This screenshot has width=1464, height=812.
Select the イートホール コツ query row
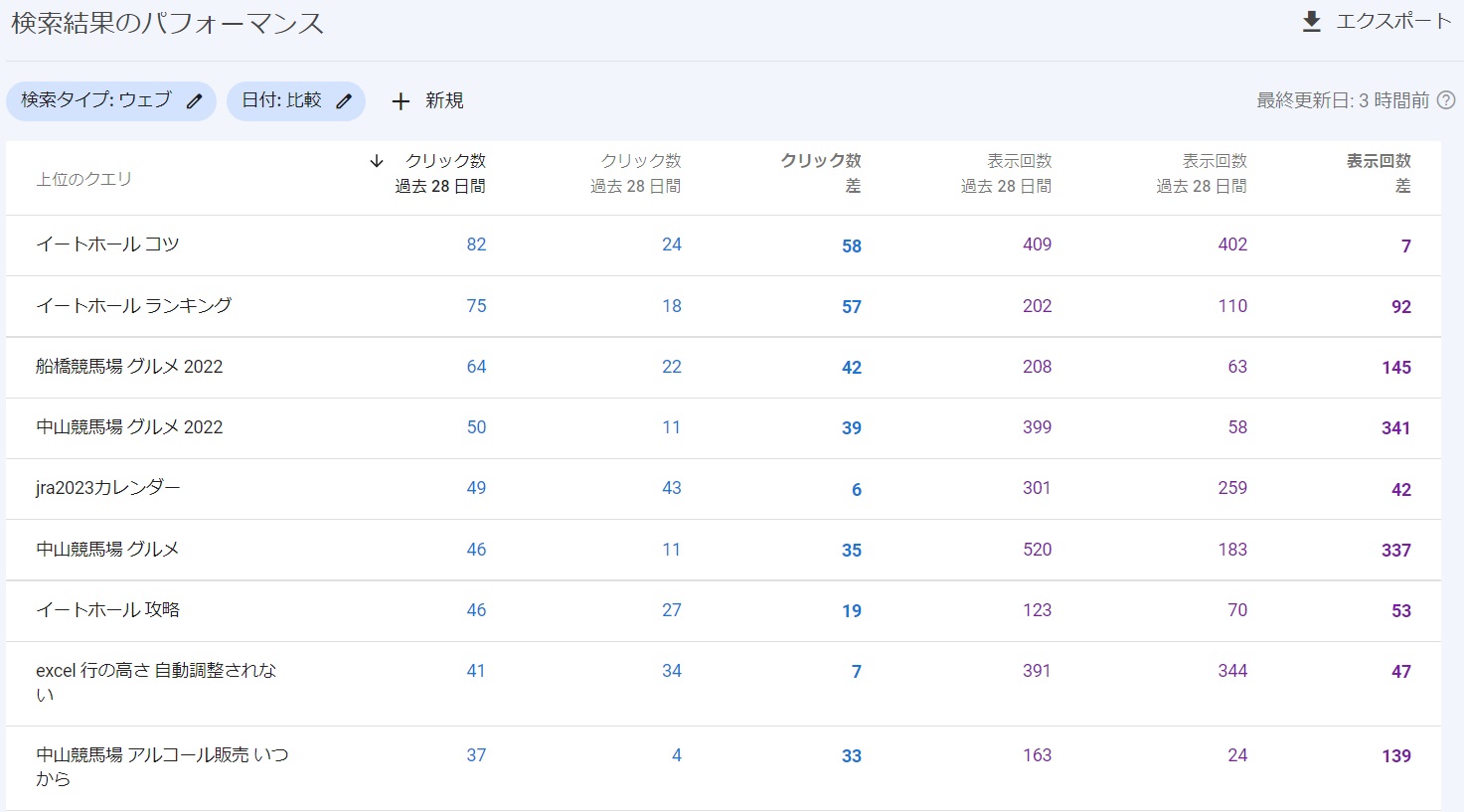click(x=107, y=244)
